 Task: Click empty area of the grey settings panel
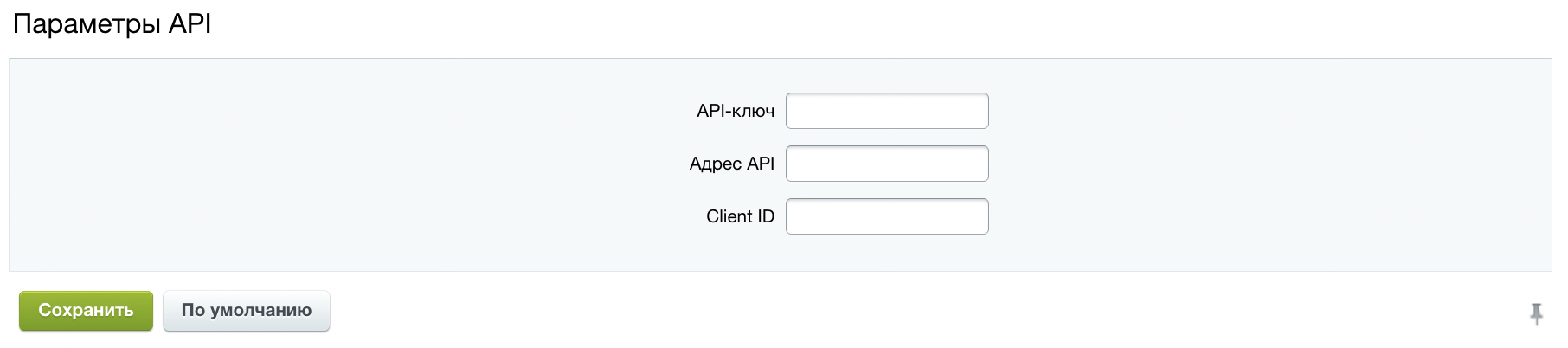[x=346, y=164]
